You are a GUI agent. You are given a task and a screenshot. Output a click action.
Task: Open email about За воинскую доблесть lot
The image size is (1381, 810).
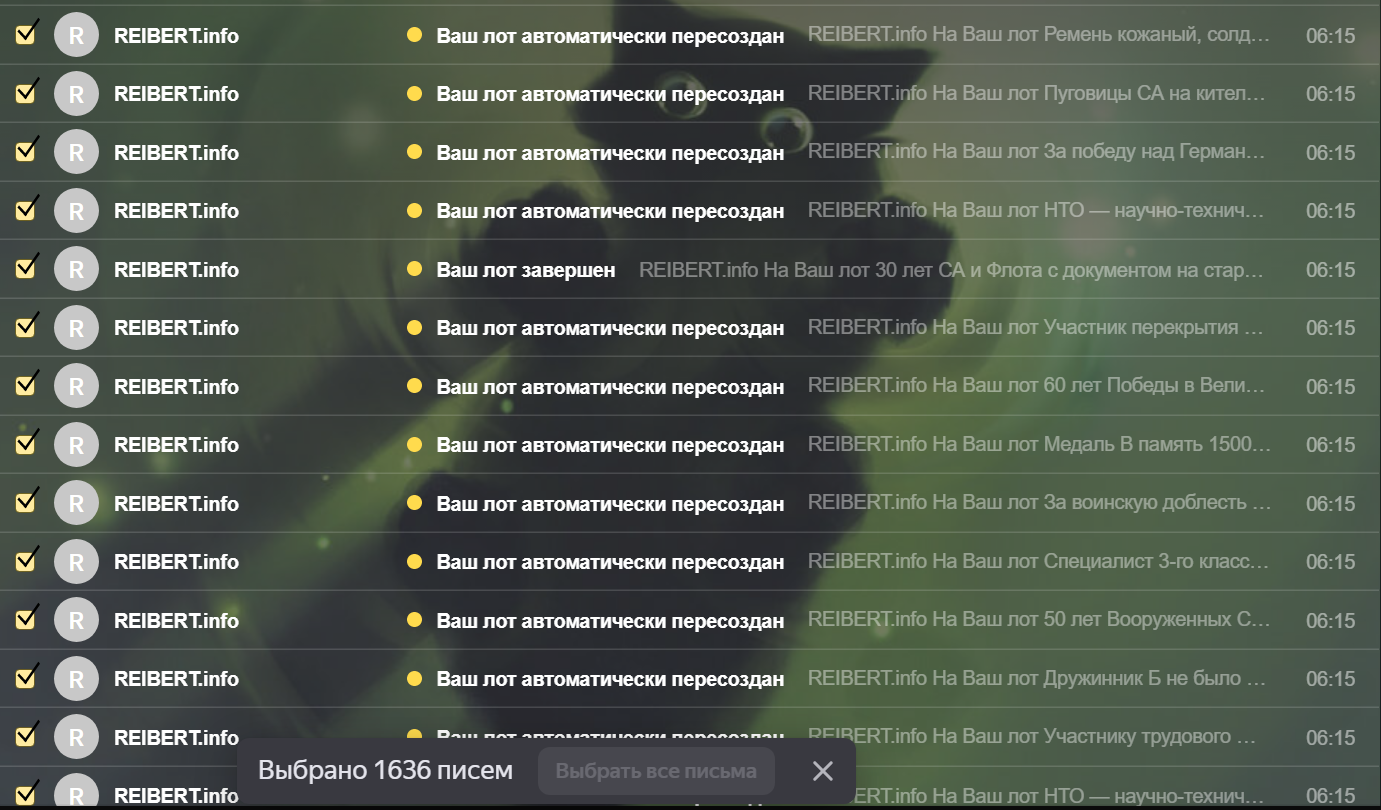tap(690, 503)
